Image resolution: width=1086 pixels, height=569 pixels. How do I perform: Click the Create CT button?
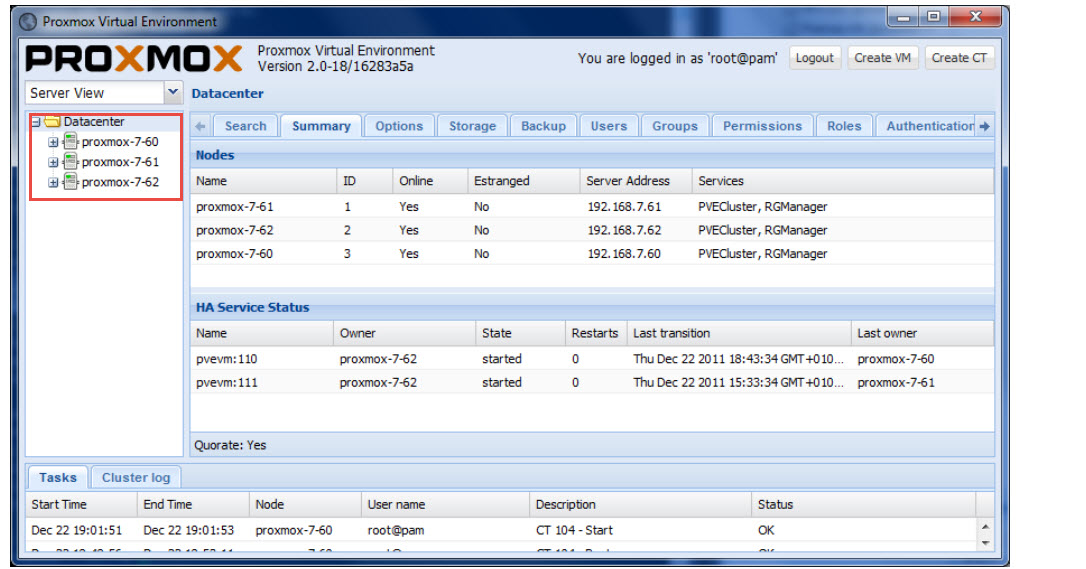click(958, 58)
